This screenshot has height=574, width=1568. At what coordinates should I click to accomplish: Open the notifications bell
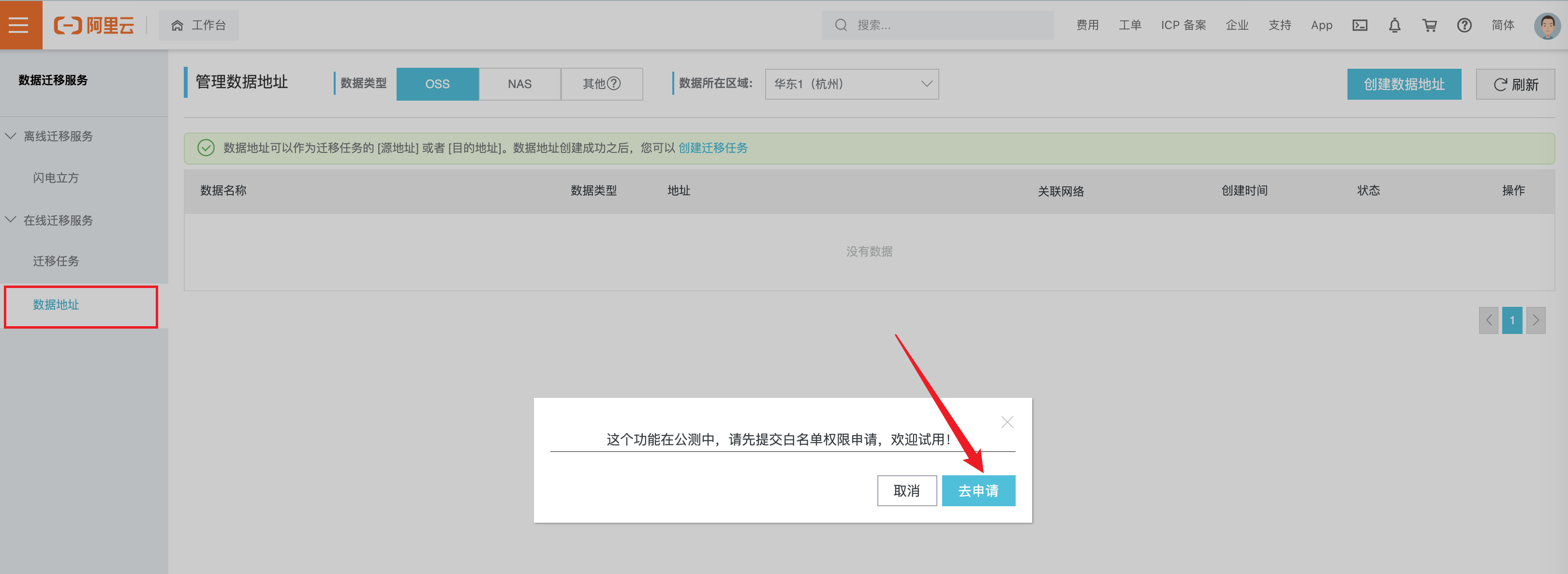pyautogui.click(x=1394, y=25)
